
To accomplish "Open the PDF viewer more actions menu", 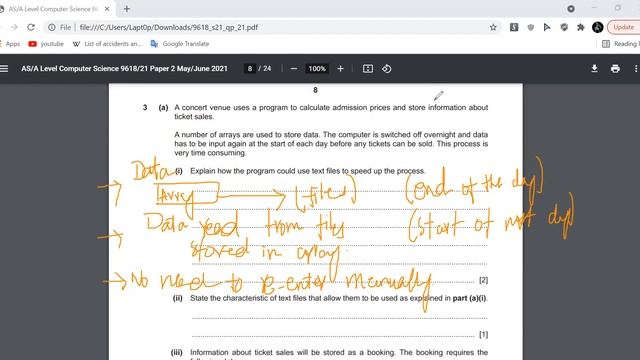I will (636, 69).
